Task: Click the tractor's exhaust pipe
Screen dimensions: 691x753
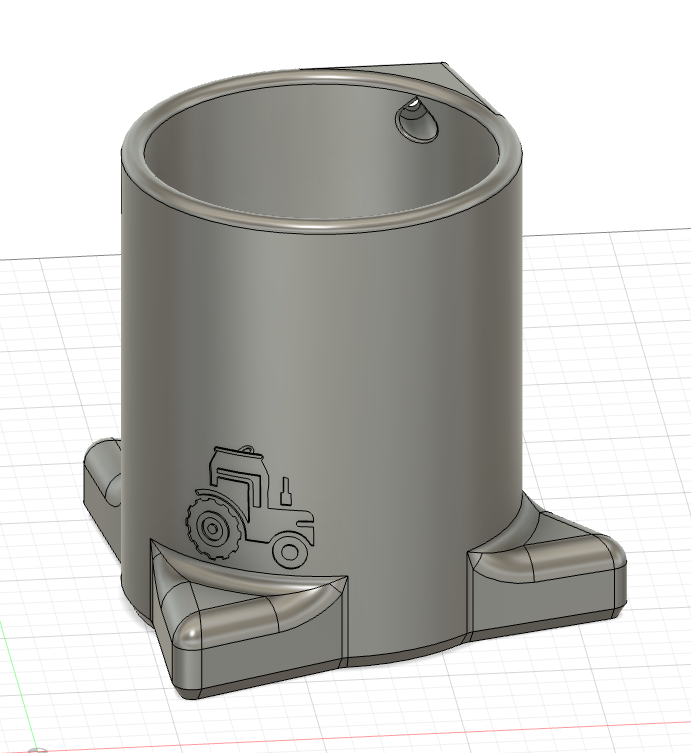Action: point(285,491)
